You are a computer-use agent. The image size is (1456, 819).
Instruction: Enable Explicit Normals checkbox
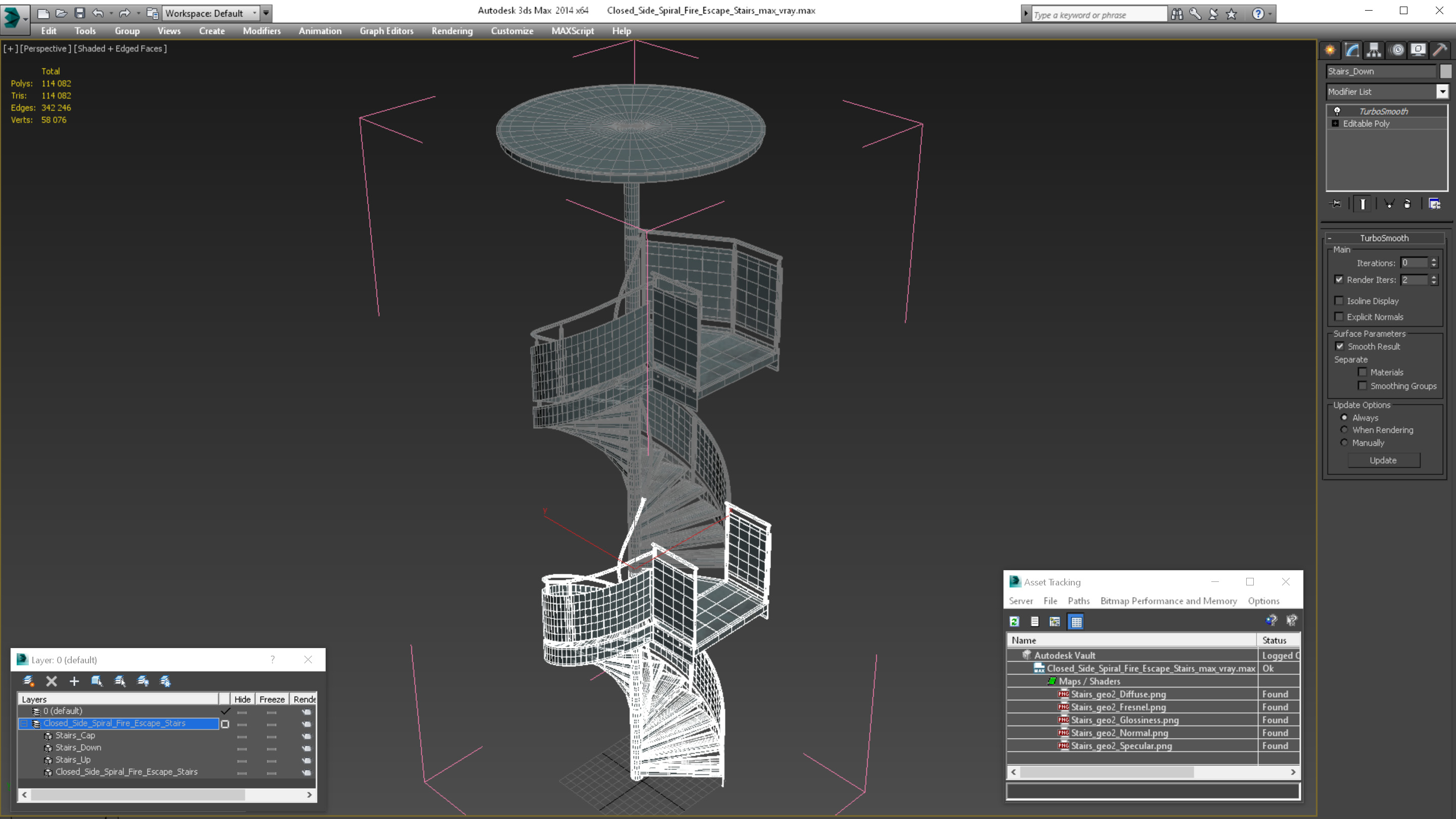1339,316
